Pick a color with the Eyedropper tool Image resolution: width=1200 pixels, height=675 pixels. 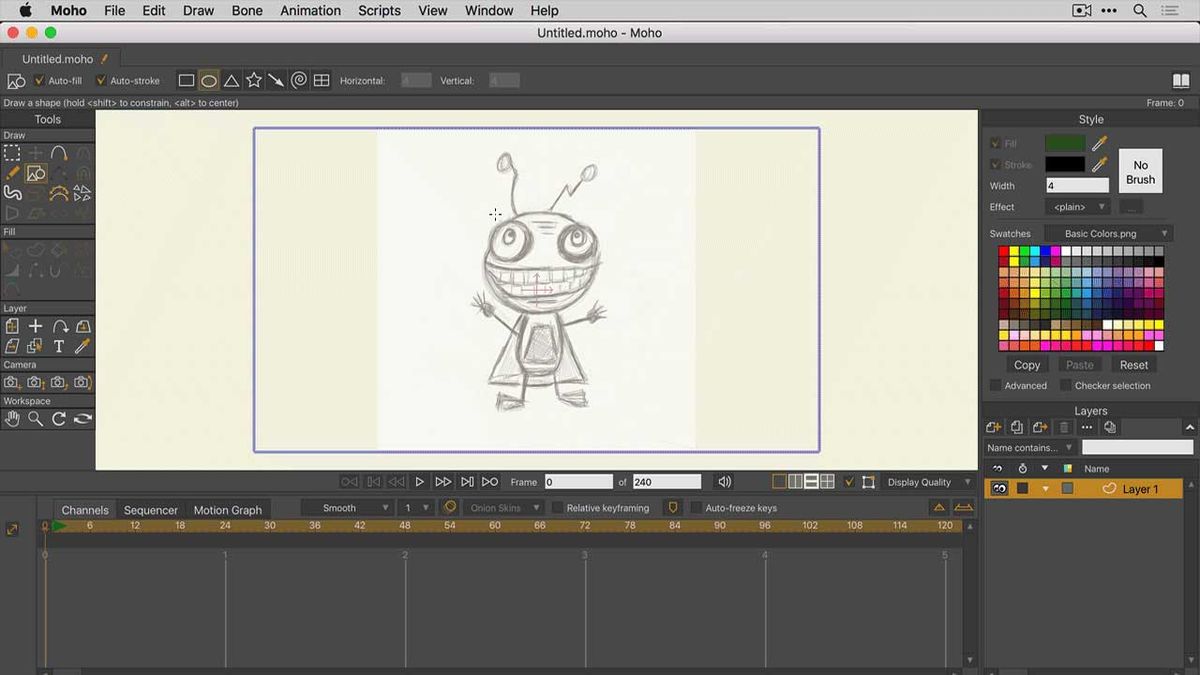81,345
